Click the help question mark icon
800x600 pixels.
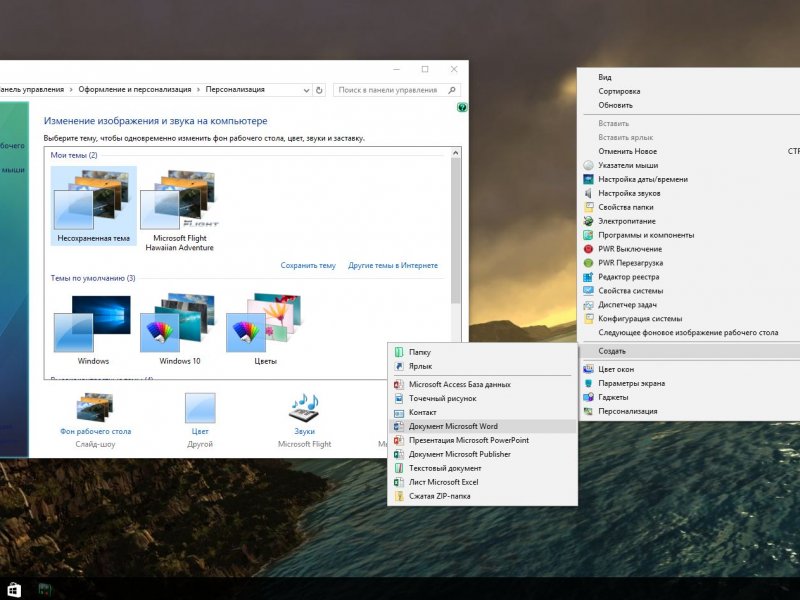click(x=462, y=107)
